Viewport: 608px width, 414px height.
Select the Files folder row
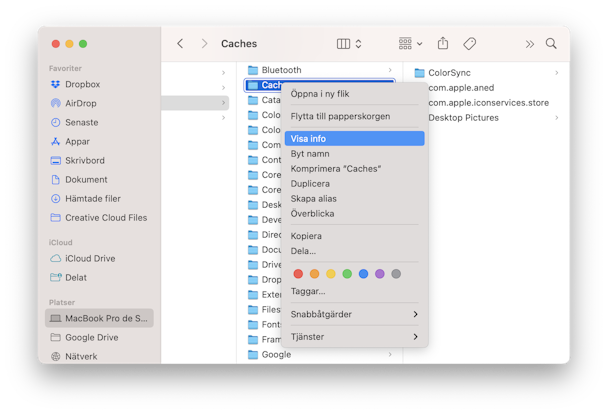[x=264, y=309]
